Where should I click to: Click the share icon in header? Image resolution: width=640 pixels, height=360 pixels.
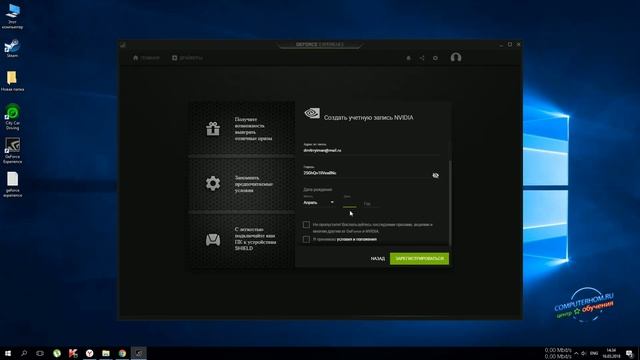click(x=422, y=58)
